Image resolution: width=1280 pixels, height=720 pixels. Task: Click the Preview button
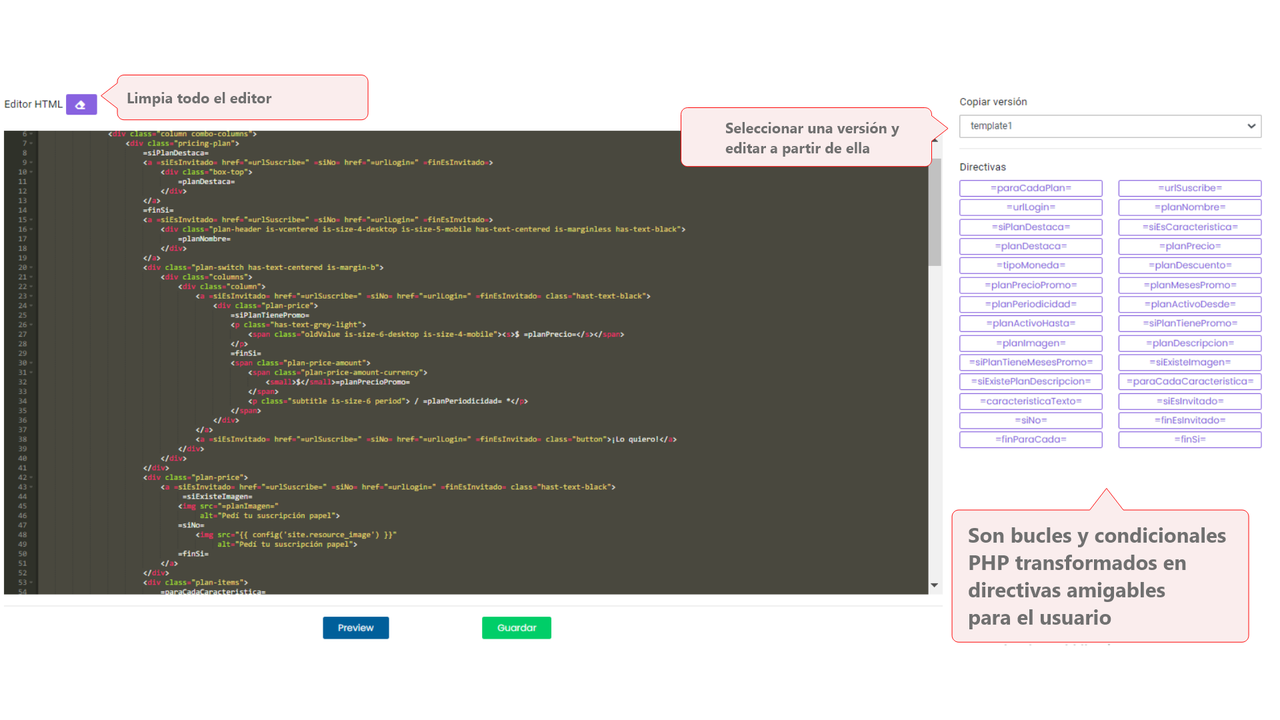(x=355, y=627)
